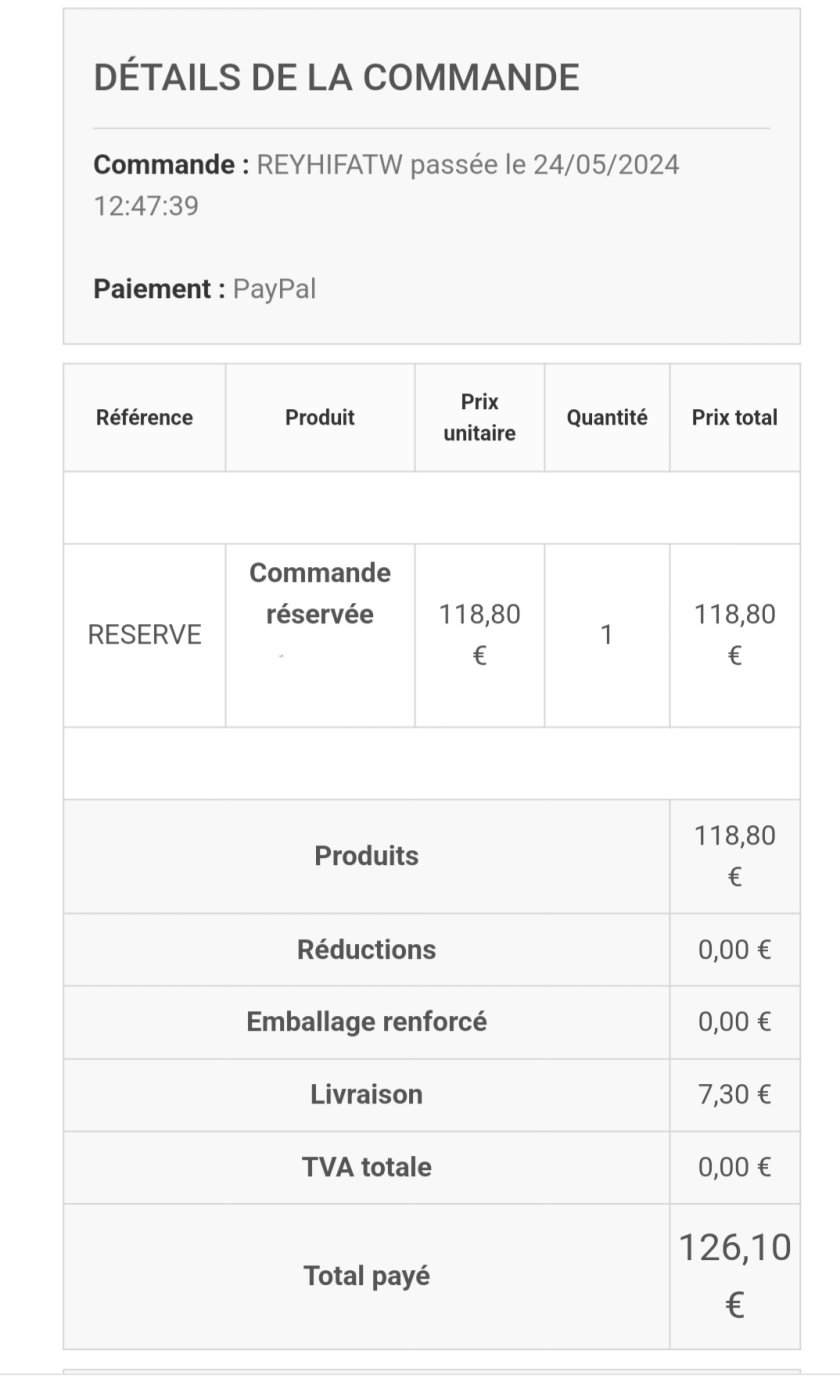Click the Réductions row label
This screenshot has height=1400, width=840.
point(366,949)
